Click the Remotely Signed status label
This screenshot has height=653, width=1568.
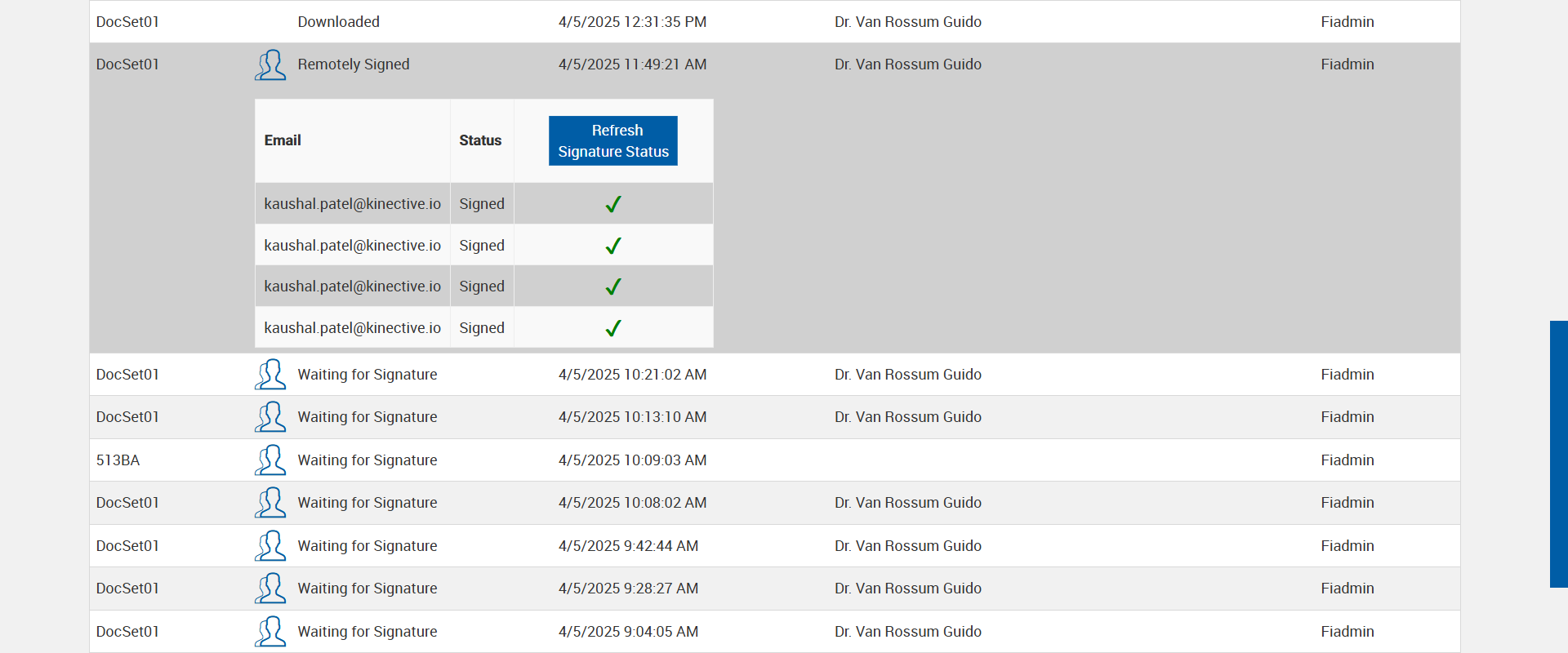coord(354,64)
